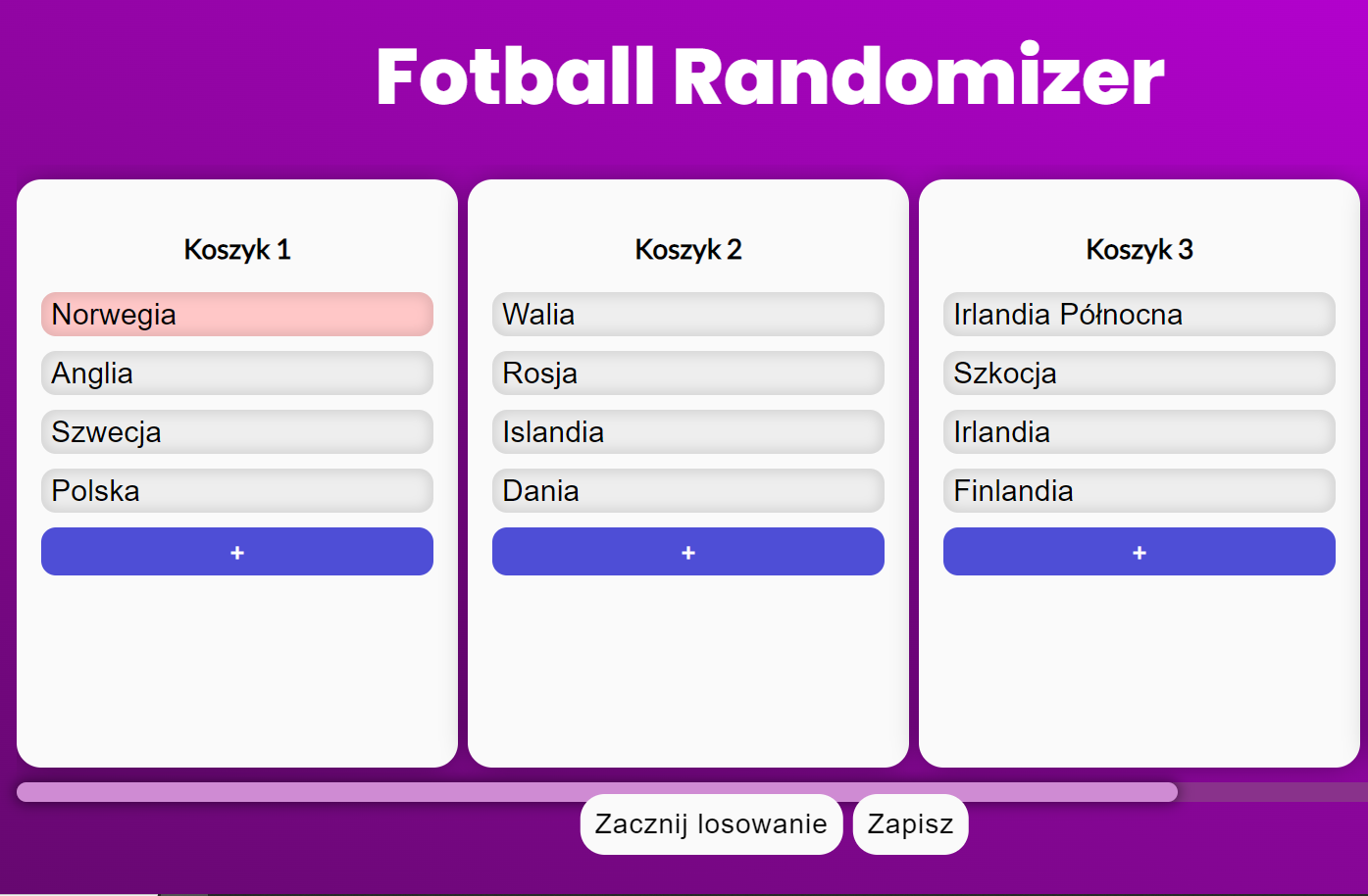Image resolution: width=1368 pixels, height=896 pixels.
Task: Select the Irlandia Północna entry
Action: (x=1139, y=315)
